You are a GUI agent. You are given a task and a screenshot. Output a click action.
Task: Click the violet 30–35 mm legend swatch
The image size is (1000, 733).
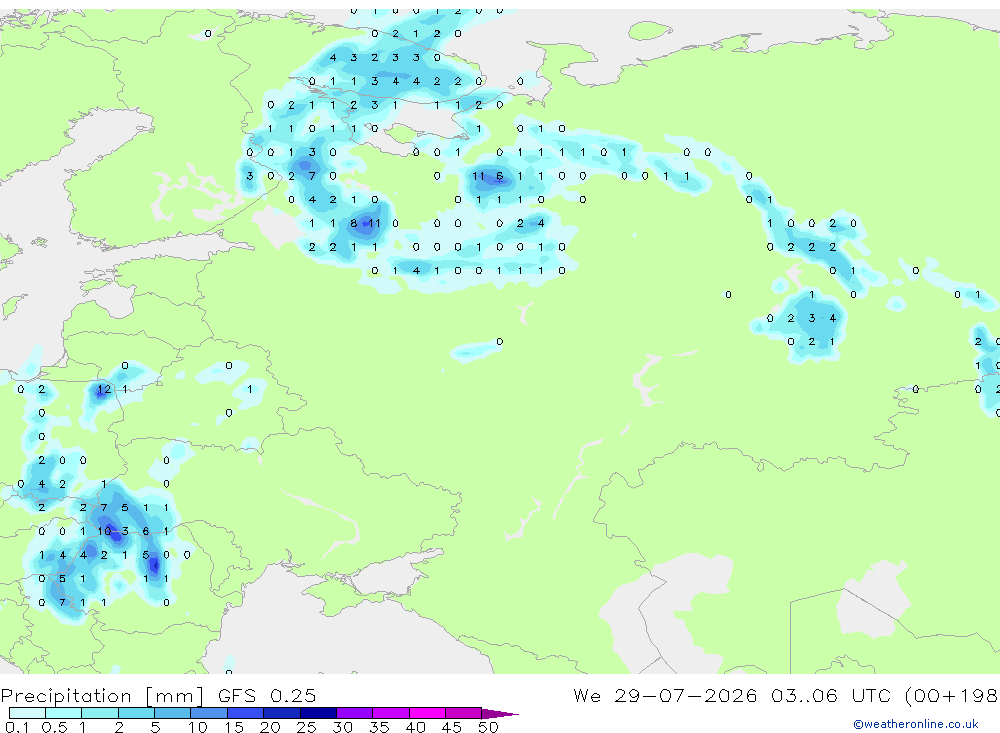355,713
